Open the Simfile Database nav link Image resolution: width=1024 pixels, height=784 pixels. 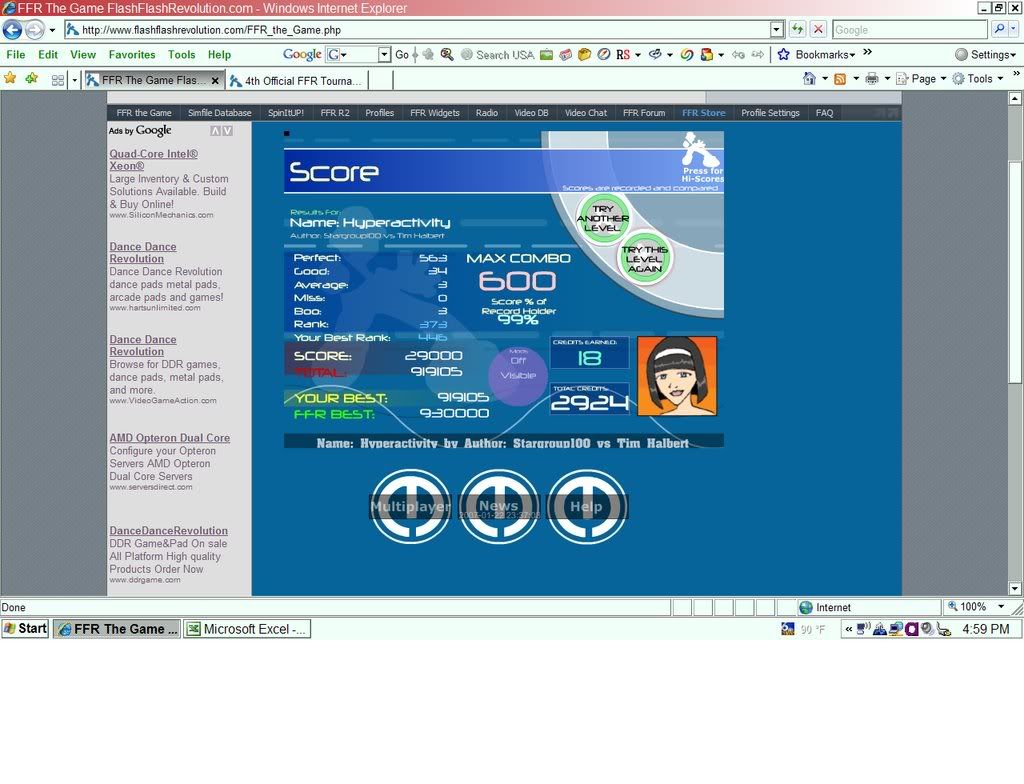coord(219,113)
